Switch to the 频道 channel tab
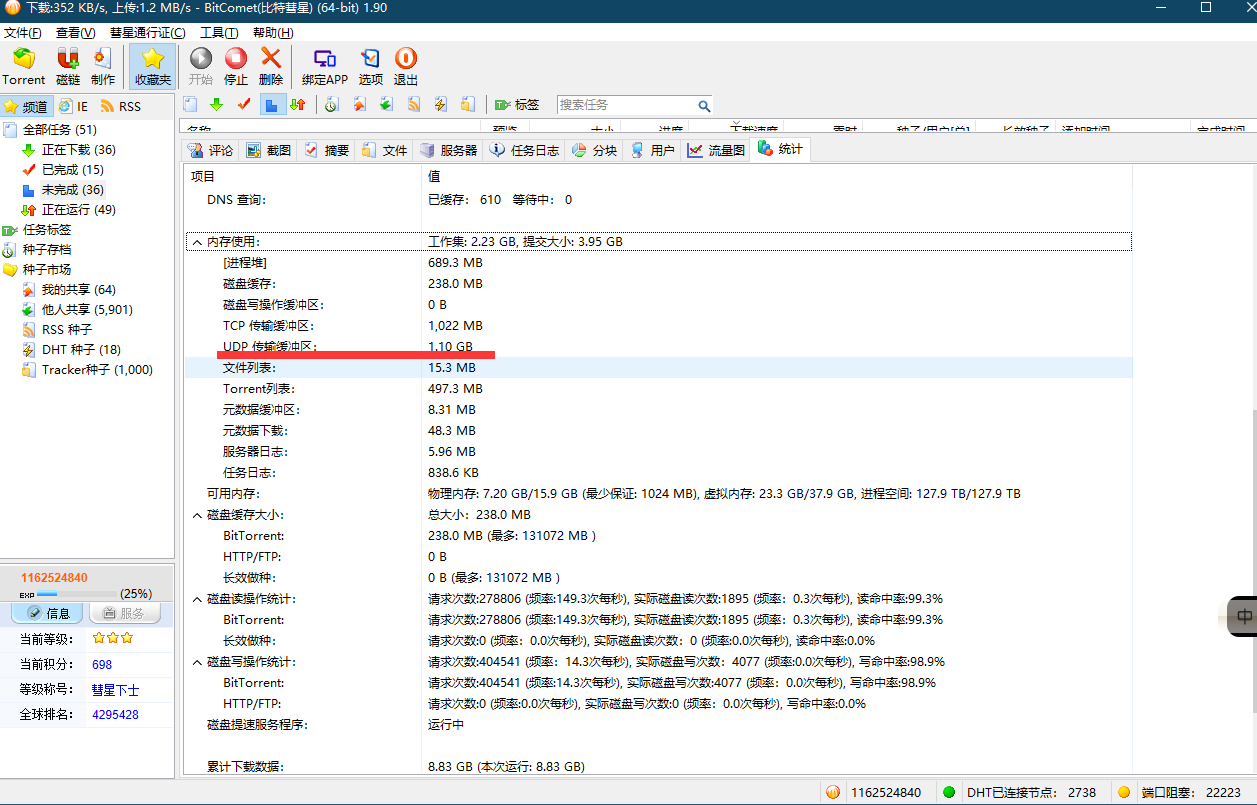The height and width of the screenshot is (805, 1257). click(x=25, y=106)
